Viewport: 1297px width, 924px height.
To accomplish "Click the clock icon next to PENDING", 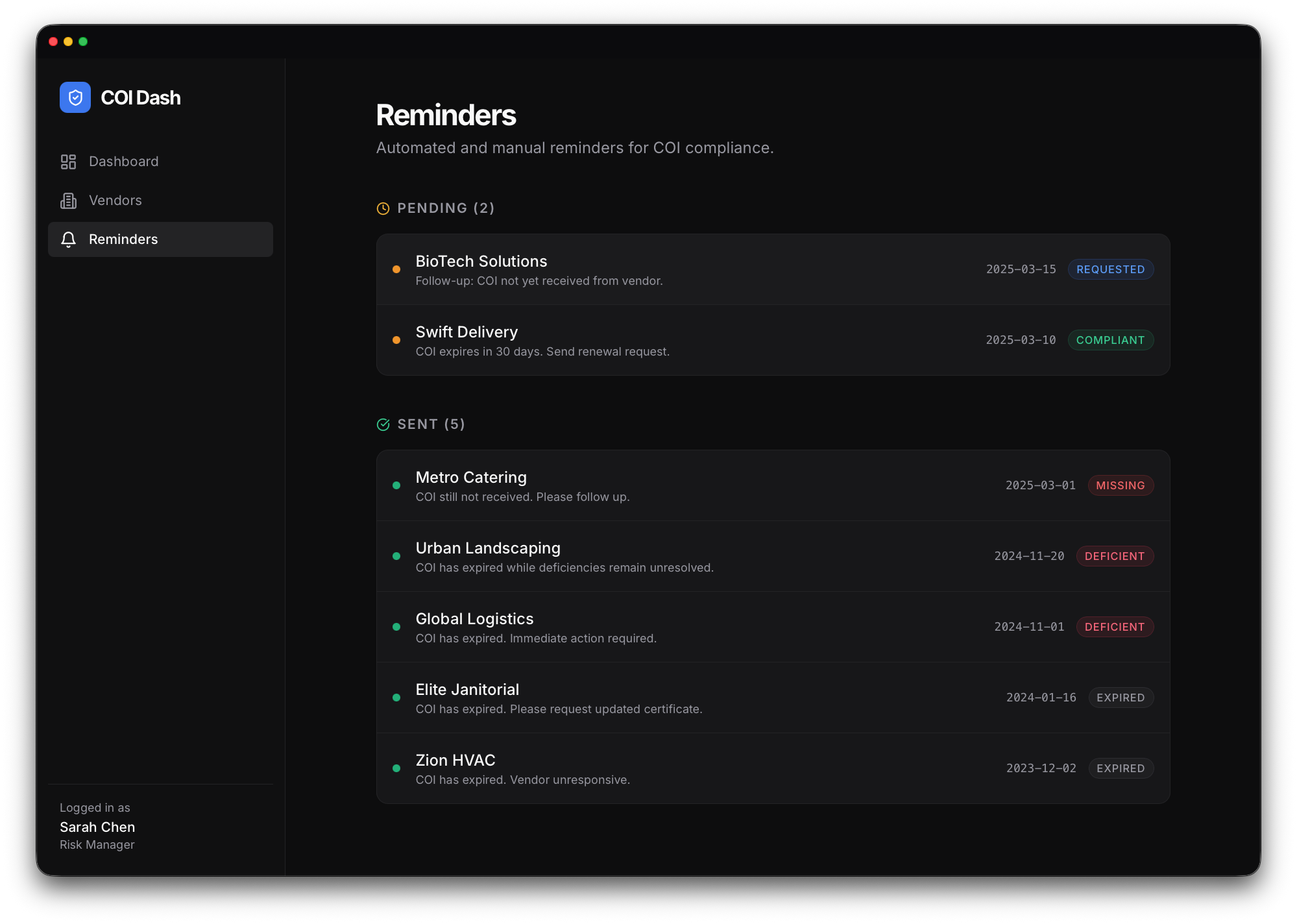I will [x=382, y=208].
